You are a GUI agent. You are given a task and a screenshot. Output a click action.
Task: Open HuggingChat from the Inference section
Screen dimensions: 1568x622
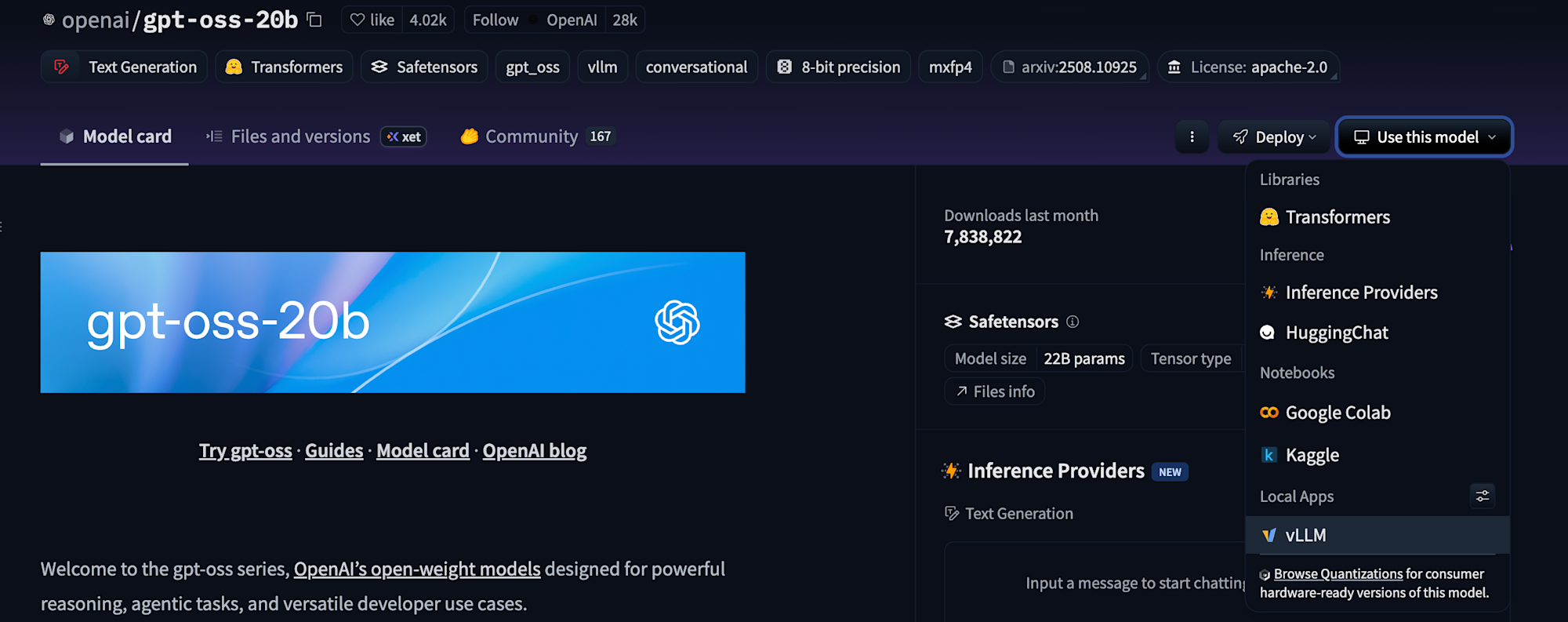pos(1336,333)
